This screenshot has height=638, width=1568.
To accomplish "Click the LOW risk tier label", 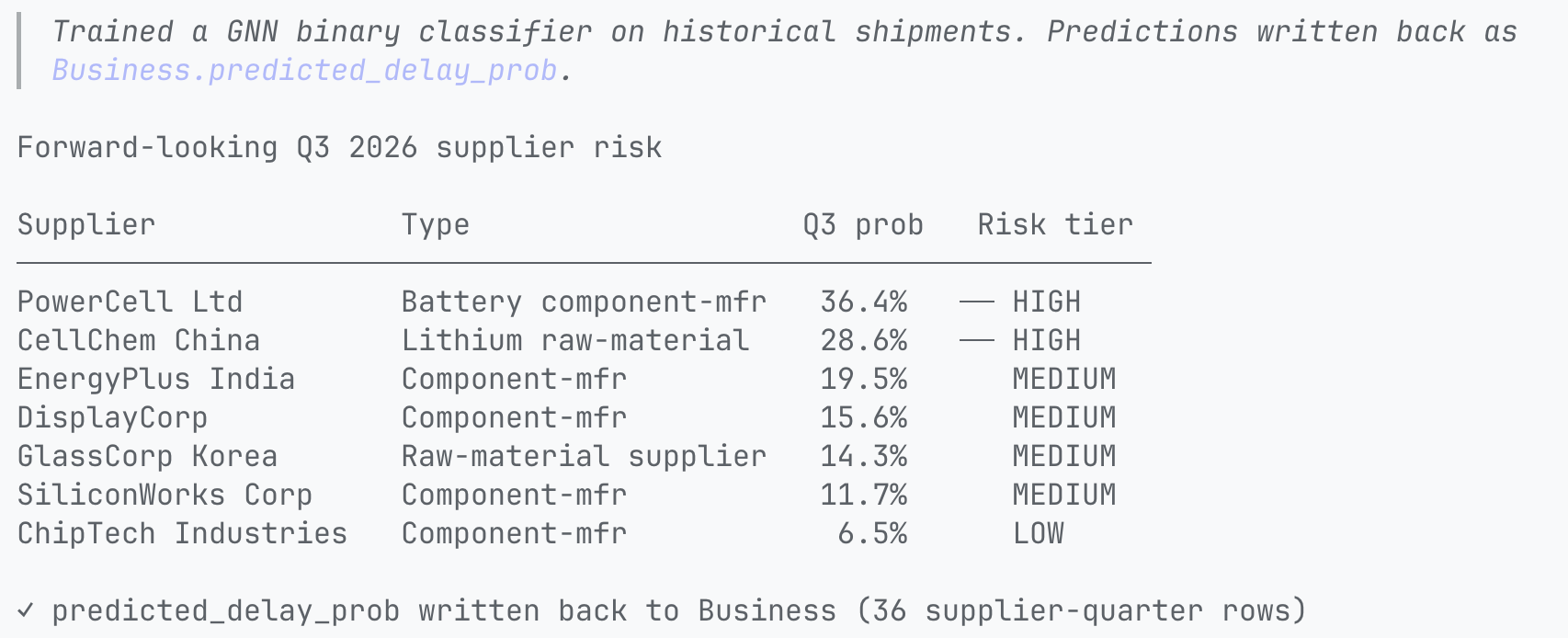I will (1038, 534).
